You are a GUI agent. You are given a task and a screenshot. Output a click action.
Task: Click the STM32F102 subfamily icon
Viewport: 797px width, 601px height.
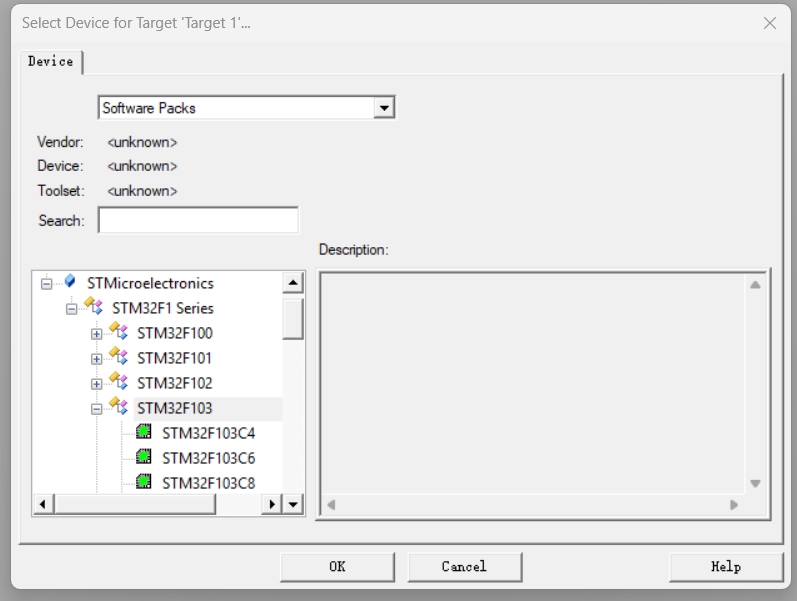click(118, 381)
